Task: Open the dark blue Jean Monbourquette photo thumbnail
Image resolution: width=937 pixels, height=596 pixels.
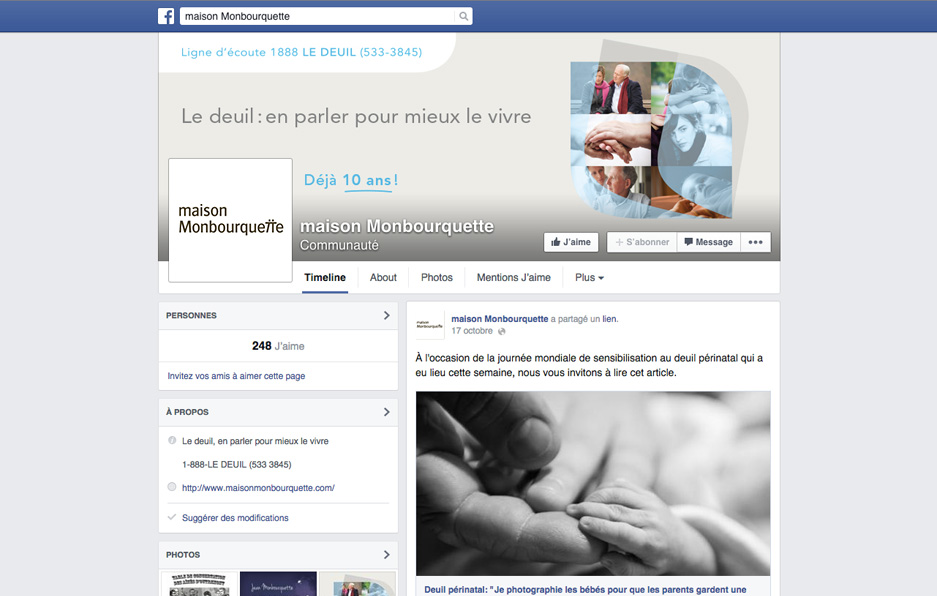Action: coord(278,584)
